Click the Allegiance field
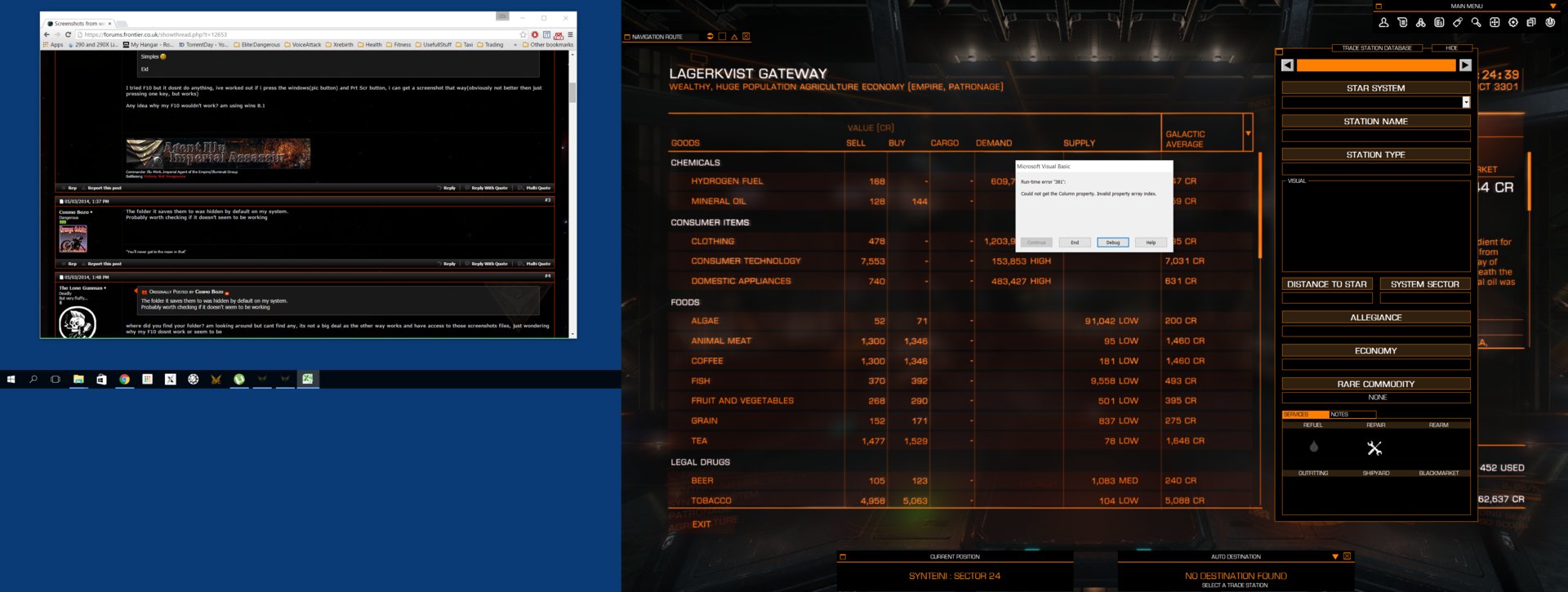This screenshot has width=1568, height=592. 1376,332
